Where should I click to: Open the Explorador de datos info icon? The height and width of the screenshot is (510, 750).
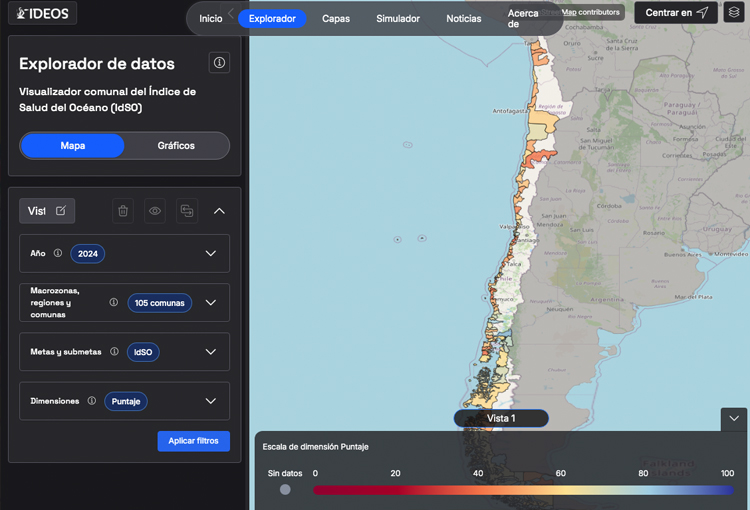(x=219, y=63)
